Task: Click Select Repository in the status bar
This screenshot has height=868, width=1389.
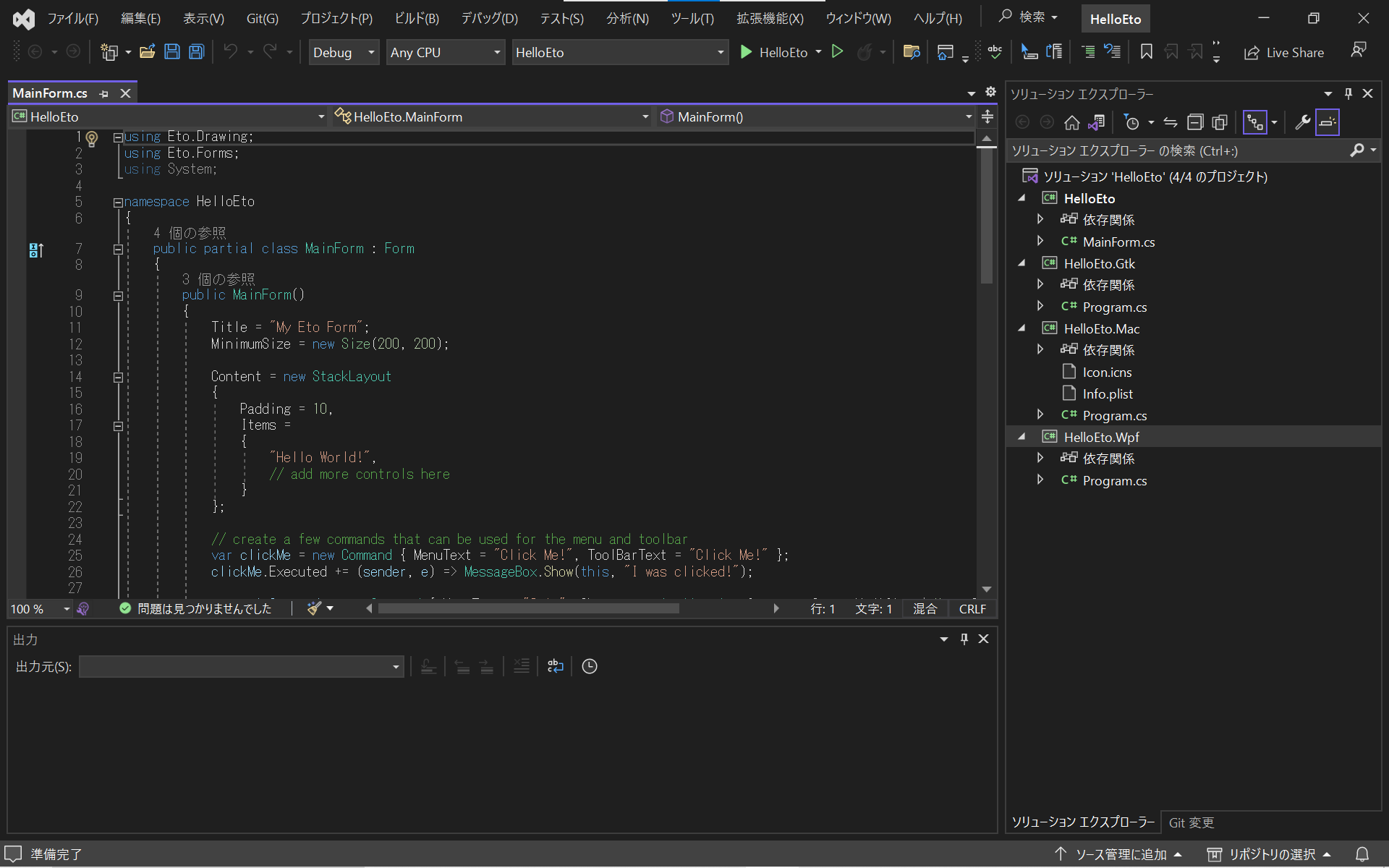Action: tap(1270, 854)
